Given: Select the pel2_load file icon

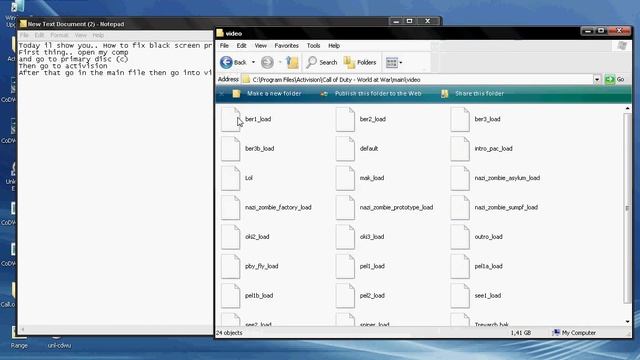Looking at the screenshot, I should pos(345,296).
